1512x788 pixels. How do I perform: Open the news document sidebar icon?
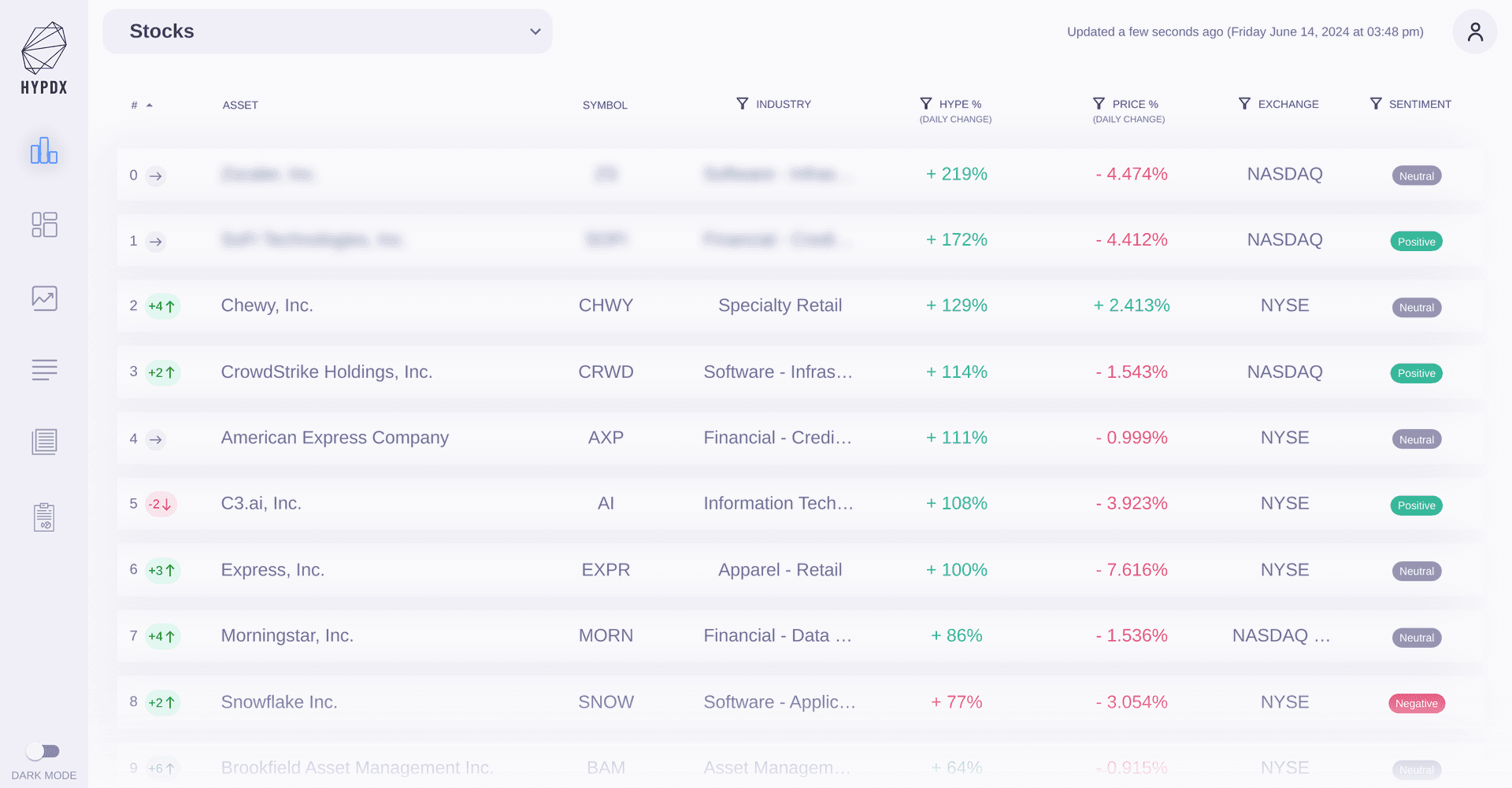click(x=44, y=442)
